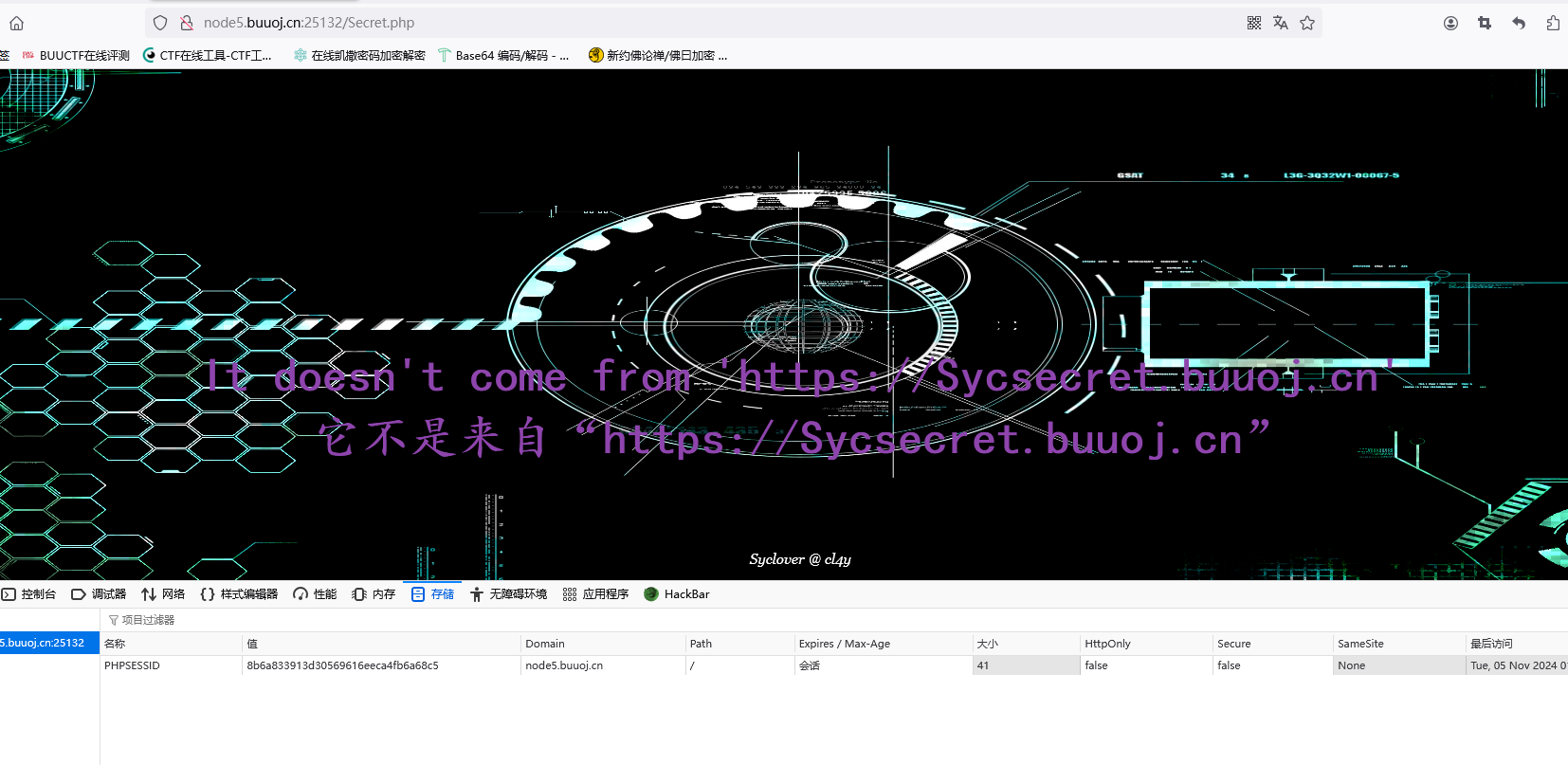Sort by 最后访问 column header

click(1517, 644)
